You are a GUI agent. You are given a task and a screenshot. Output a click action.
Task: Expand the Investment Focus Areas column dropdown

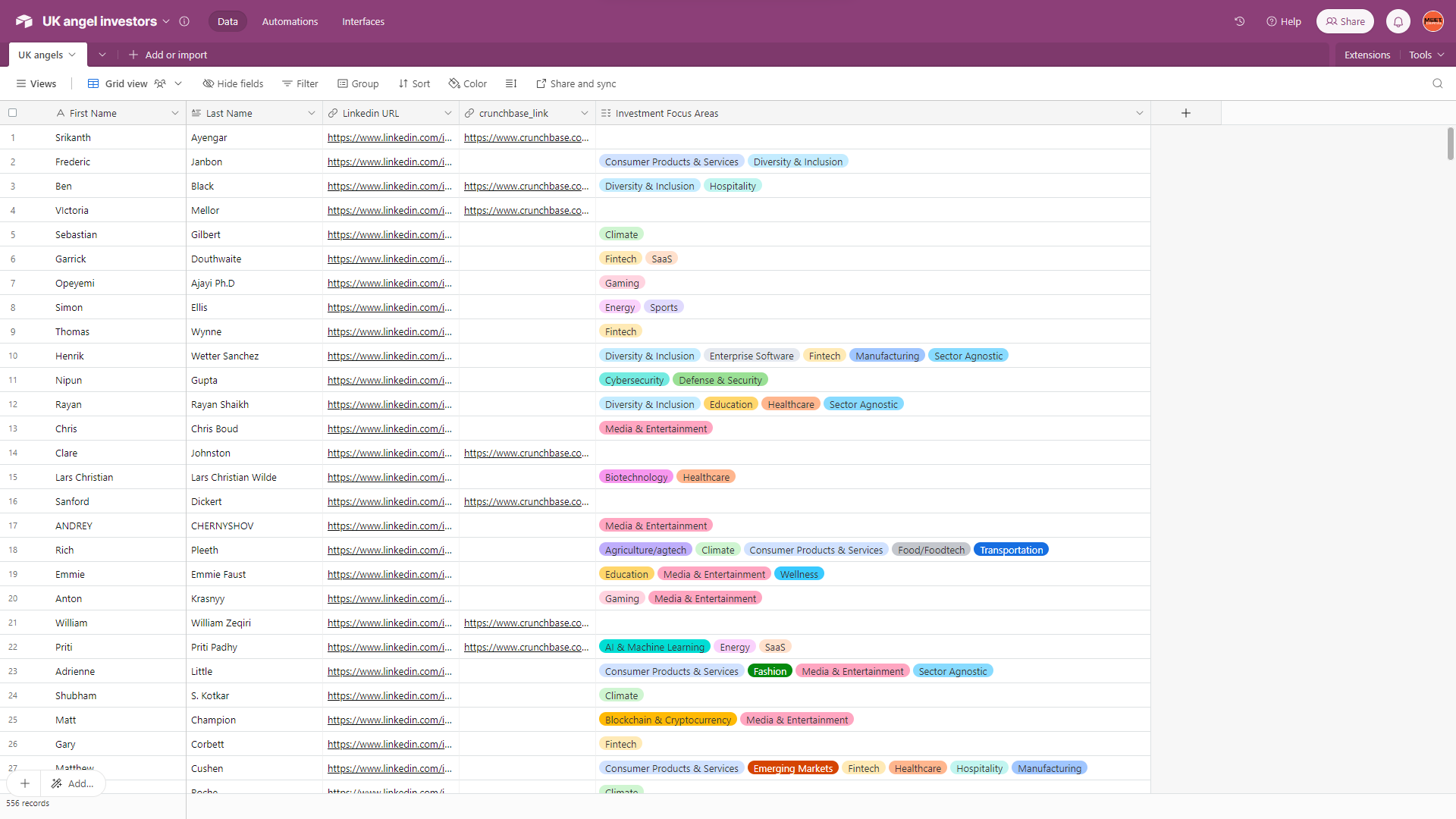tap(1139, 113)
